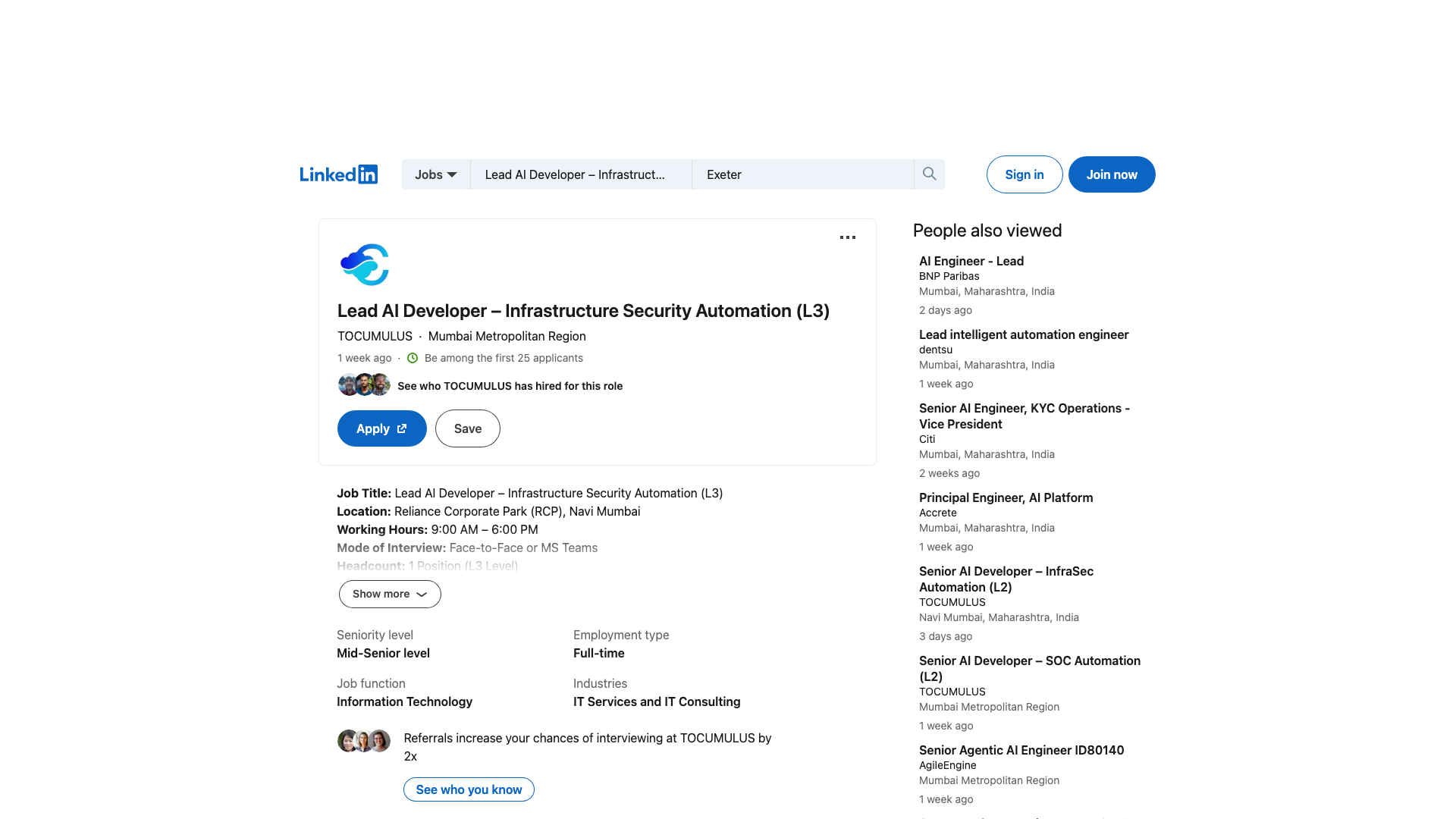Click the hired employees avatar group

tap(364, 385)
